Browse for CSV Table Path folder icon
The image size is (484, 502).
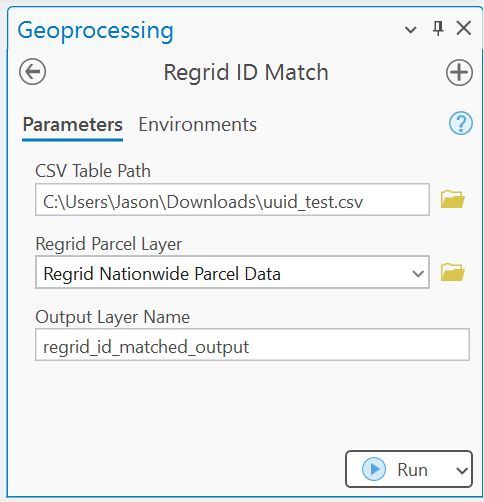click(x=452, y=199)
